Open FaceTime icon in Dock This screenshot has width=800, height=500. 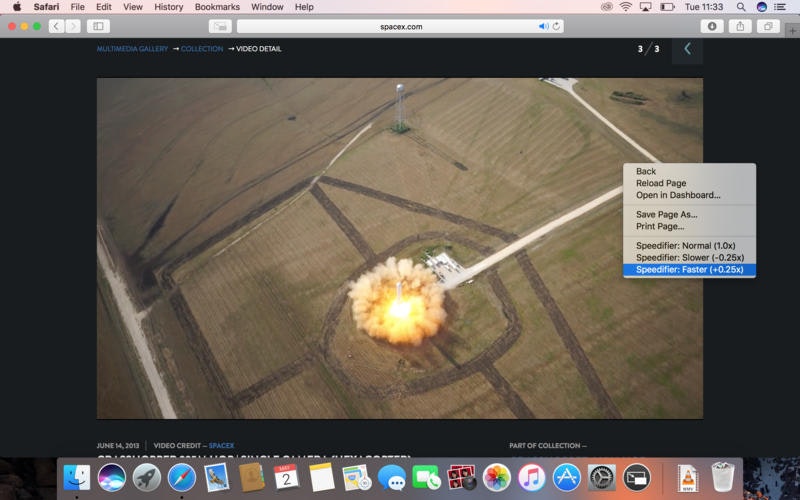tap(427, 478)
